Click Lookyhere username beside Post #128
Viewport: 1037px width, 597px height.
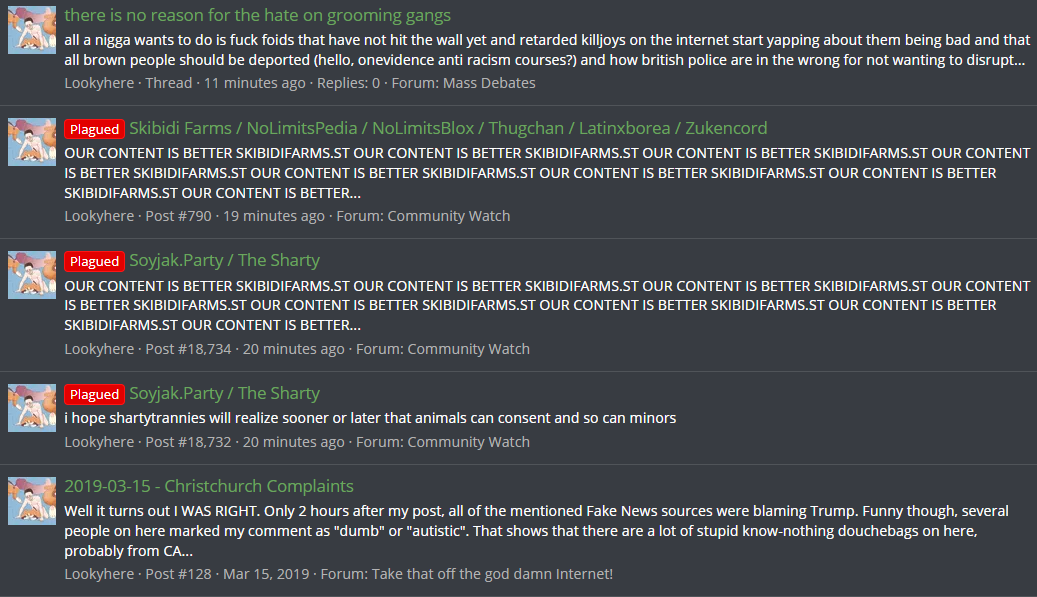(99, 574)
